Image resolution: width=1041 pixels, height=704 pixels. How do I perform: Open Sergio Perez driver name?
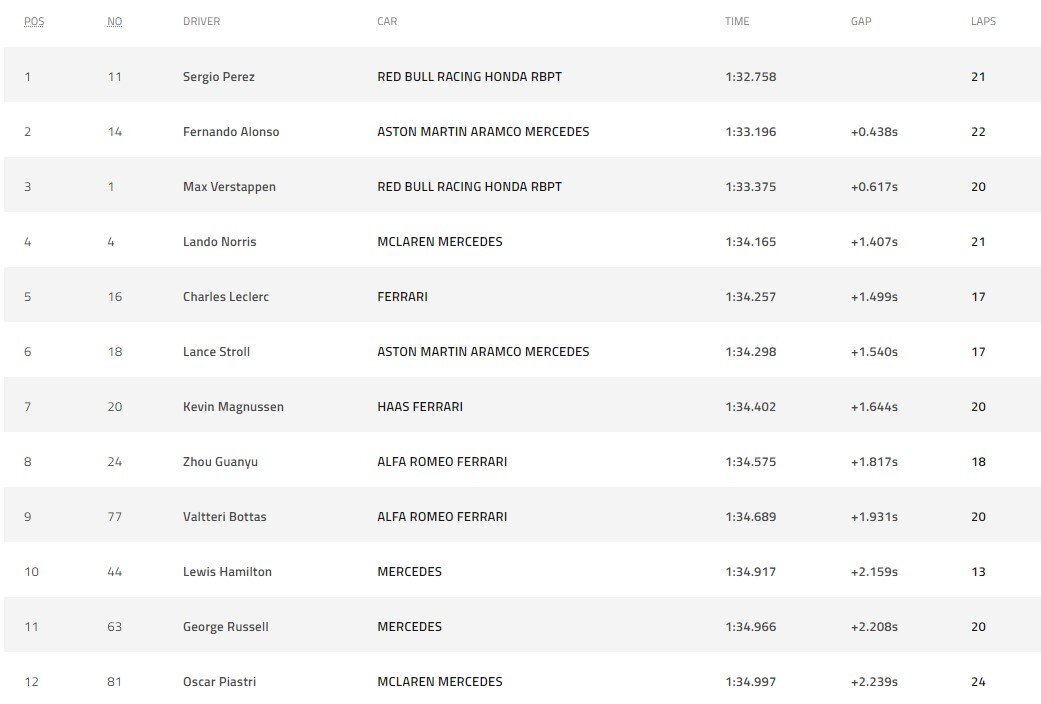click(218, 76)
